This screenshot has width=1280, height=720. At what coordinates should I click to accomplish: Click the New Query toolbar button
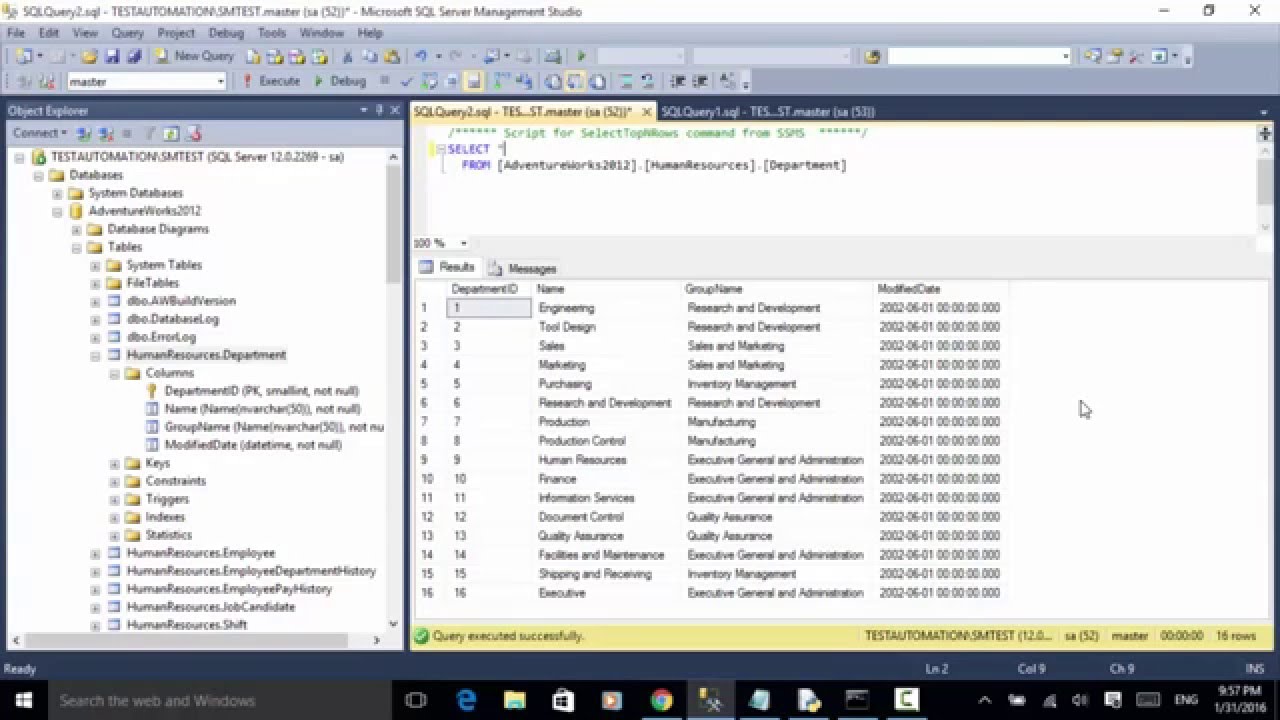click(195, 57)
